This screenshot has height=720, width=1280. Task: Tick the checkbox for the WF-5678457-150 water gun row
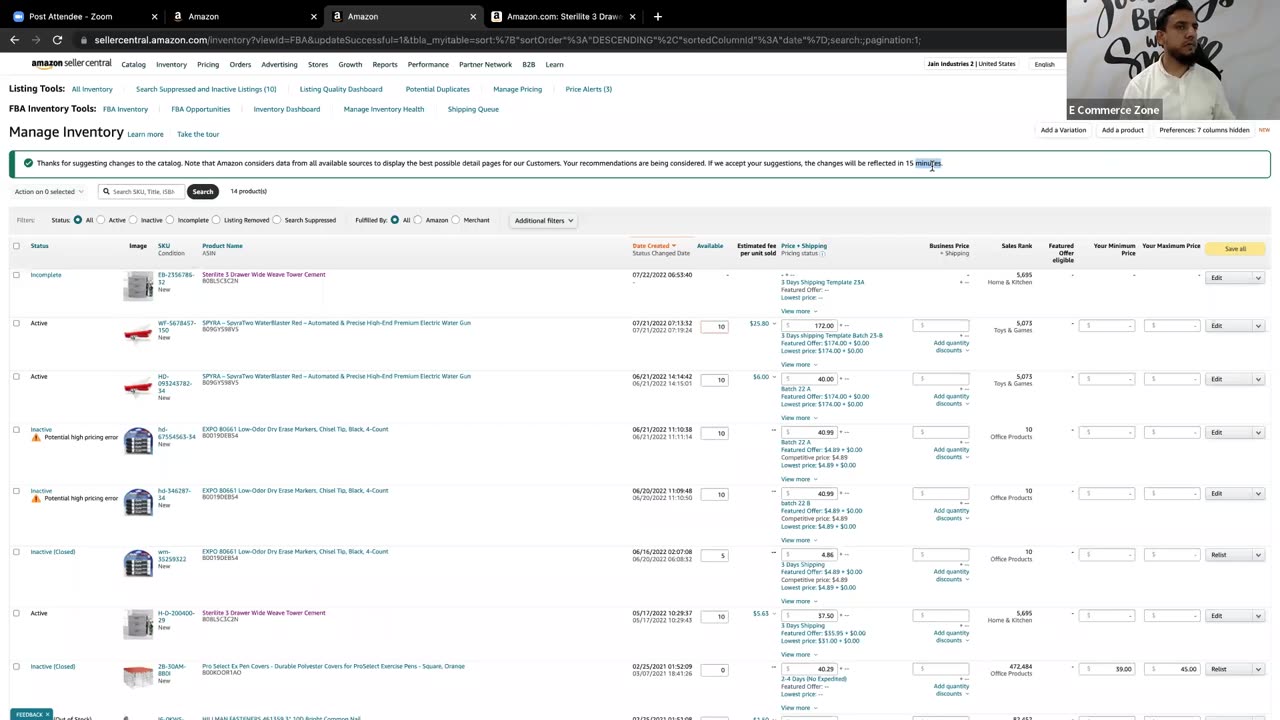[x=16, y=323]
